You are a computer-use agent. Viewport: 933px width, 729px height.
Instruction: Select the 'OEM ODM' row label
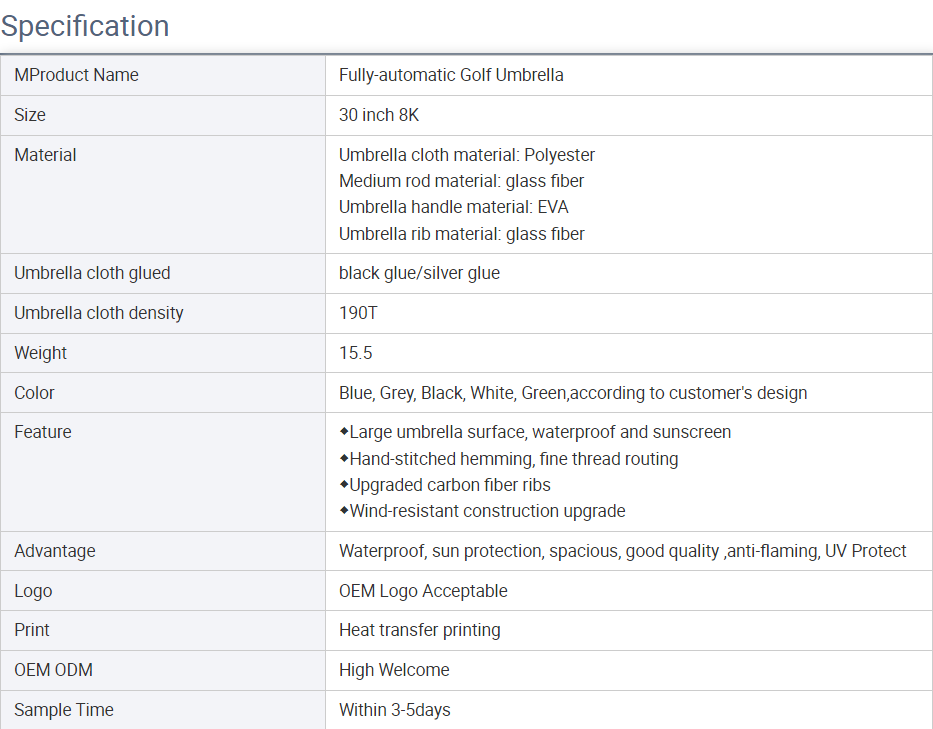(54, 670)
